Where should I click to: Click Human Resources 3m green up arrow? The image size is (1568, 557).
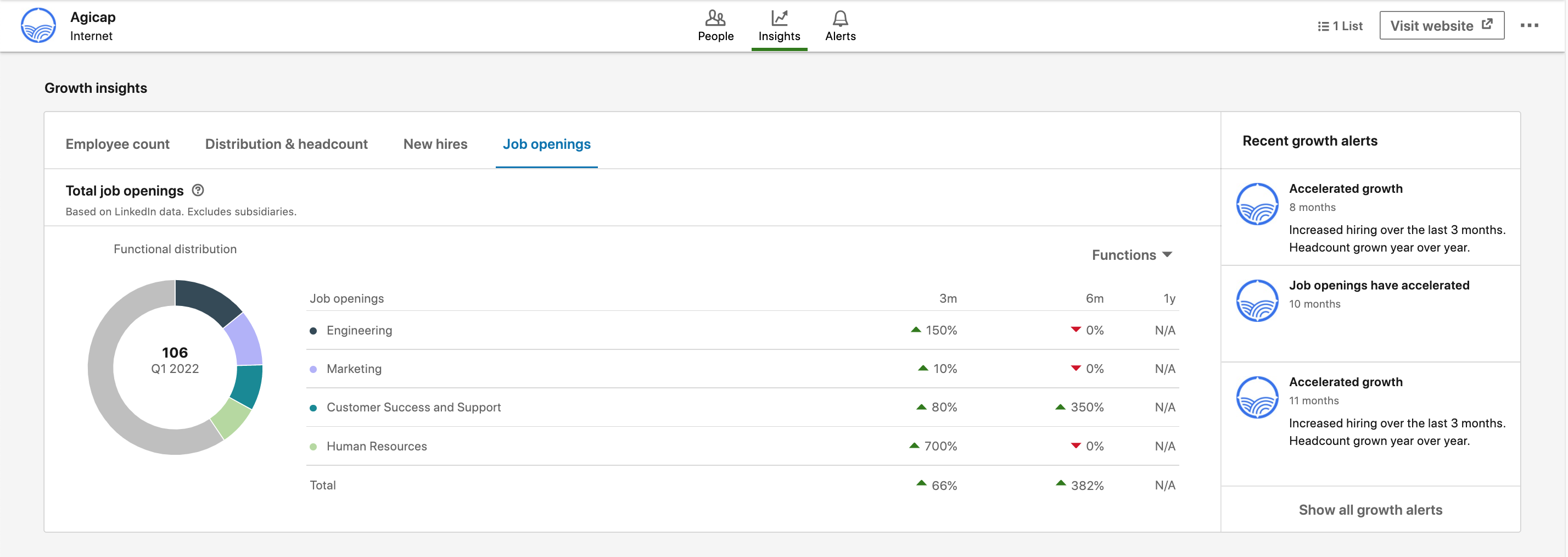[914, 445]
